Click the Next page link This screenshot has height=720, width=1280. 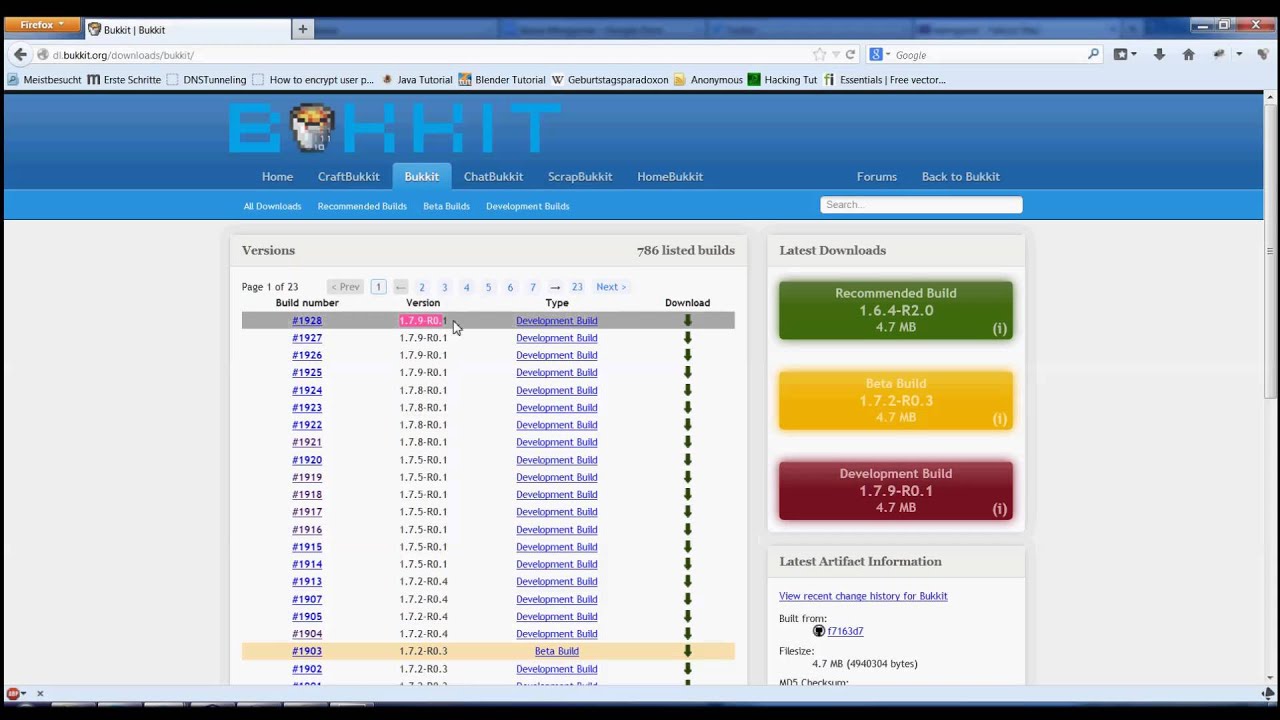(611, 287)
